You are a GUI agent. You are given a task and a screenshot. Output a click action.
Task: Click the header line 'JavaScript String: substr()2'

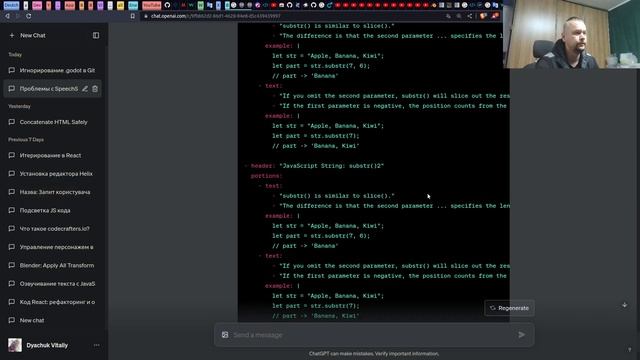click(318, 166)
